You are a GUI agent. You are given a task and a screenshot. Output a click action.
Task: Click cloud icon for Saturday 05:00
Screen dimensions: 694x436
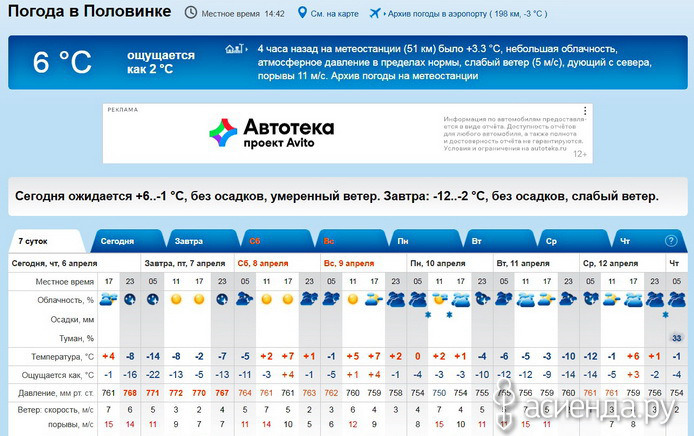[245, 300]
